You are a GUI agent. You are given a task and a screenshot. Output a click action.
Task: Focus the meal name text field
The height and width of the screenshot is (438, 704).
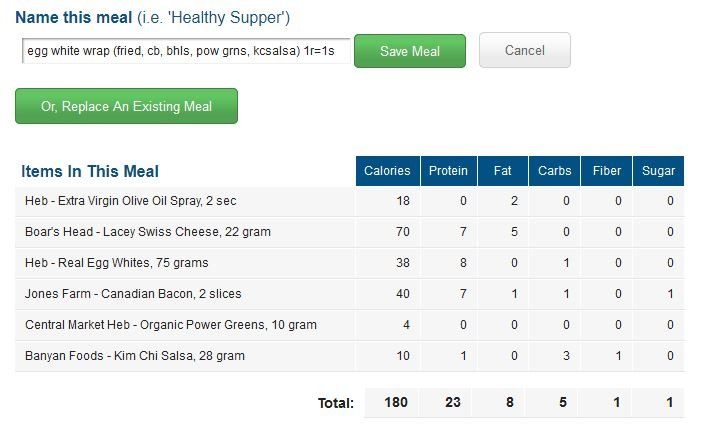186,51
